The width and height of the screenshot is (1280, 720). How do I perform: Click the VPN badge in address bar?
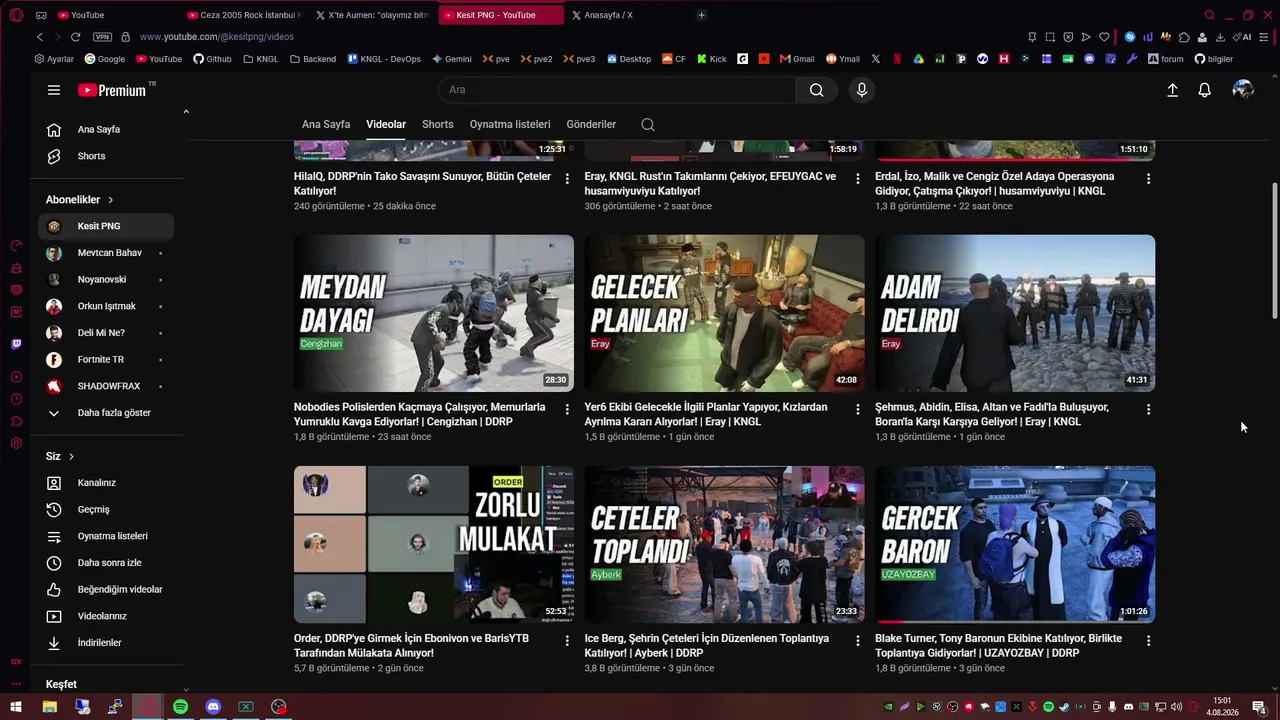(x=102, y=37)
